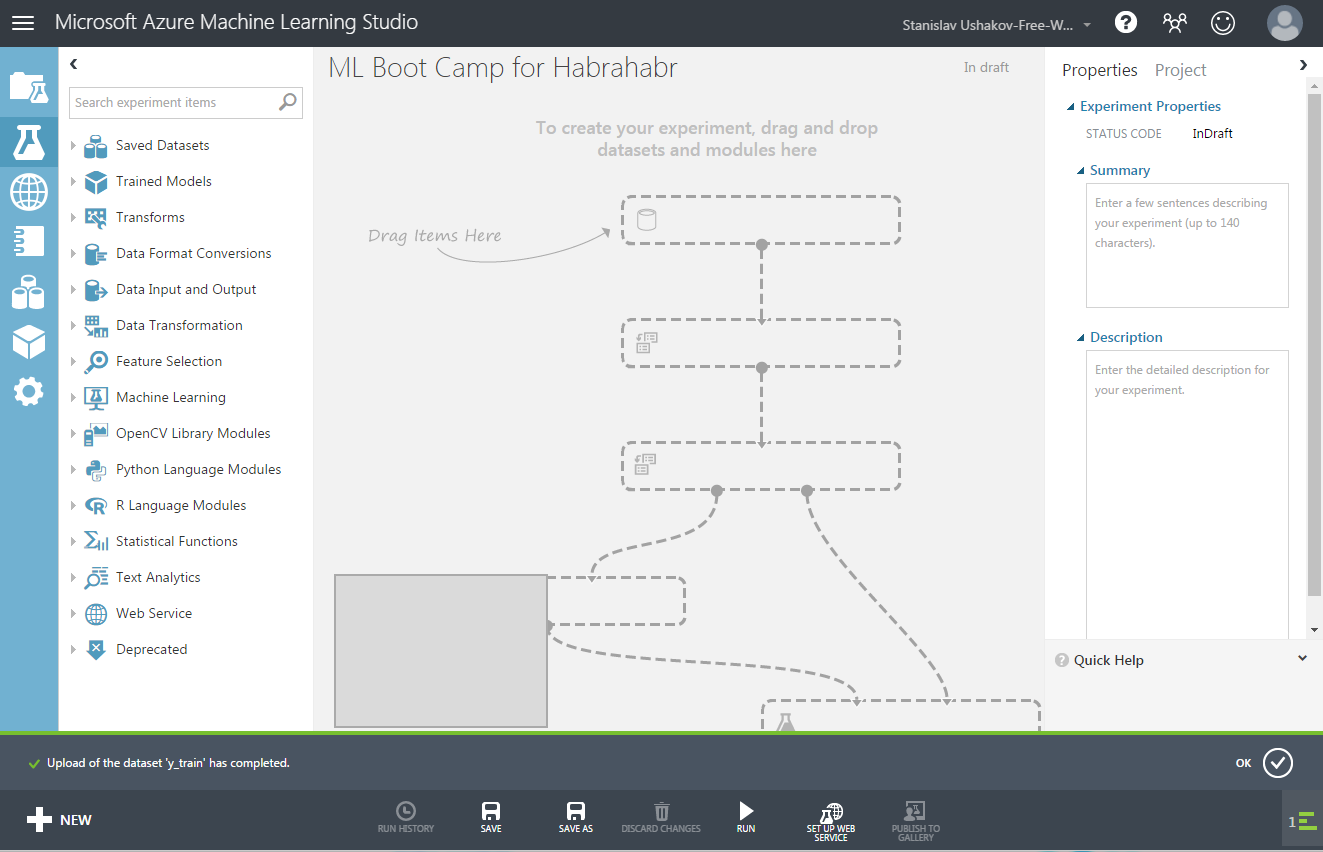
Task: Click the R Language Modules icon
Action: 96,506
